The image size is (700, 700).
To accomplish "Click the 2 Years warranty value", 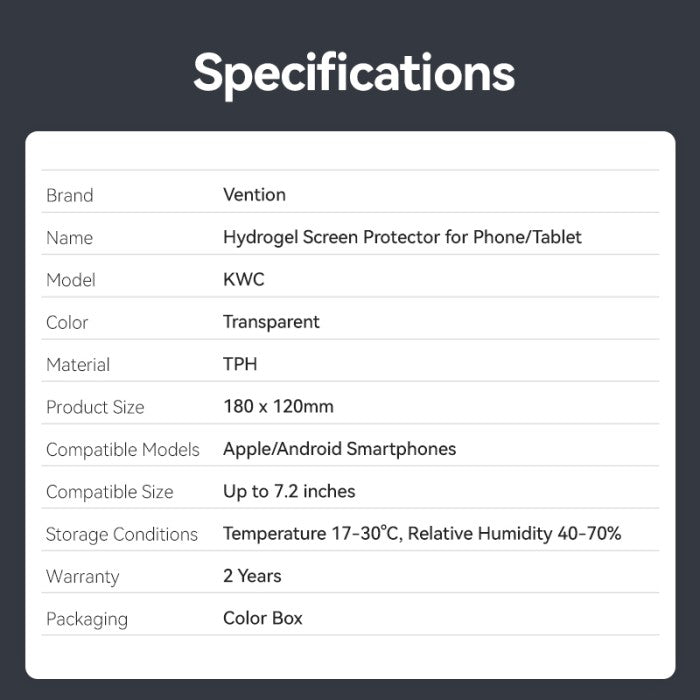I will click(x=252, y=576).
